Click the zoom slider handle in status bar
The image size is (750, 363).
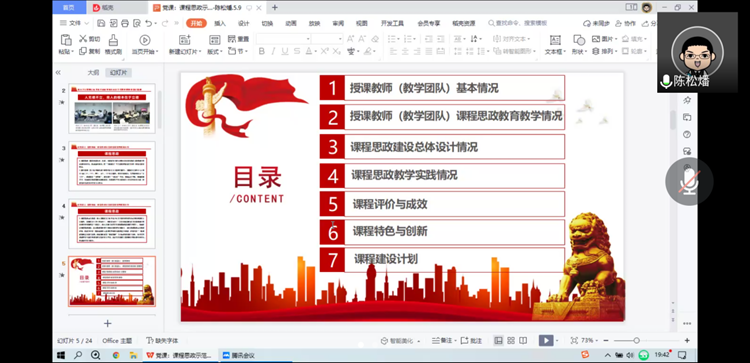pyautogui.click(x=637, y=341)
